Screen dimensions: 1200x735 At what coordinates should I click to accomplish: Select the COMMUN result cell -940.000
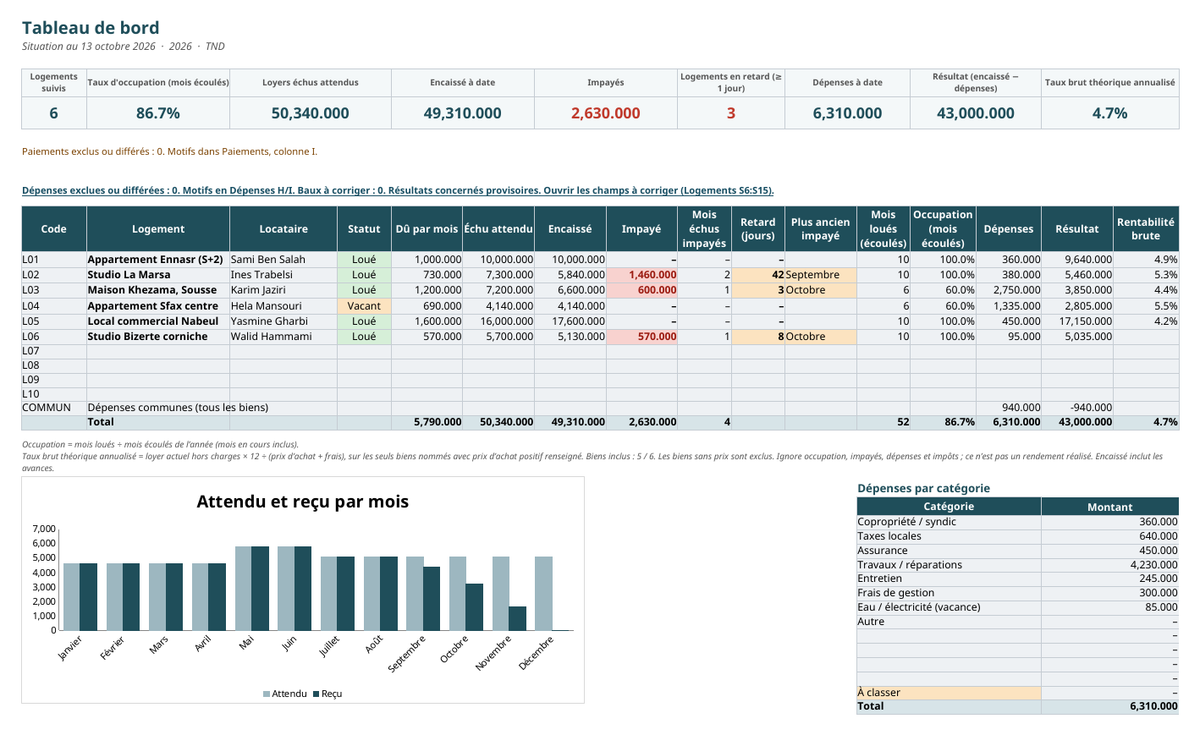1077,407
